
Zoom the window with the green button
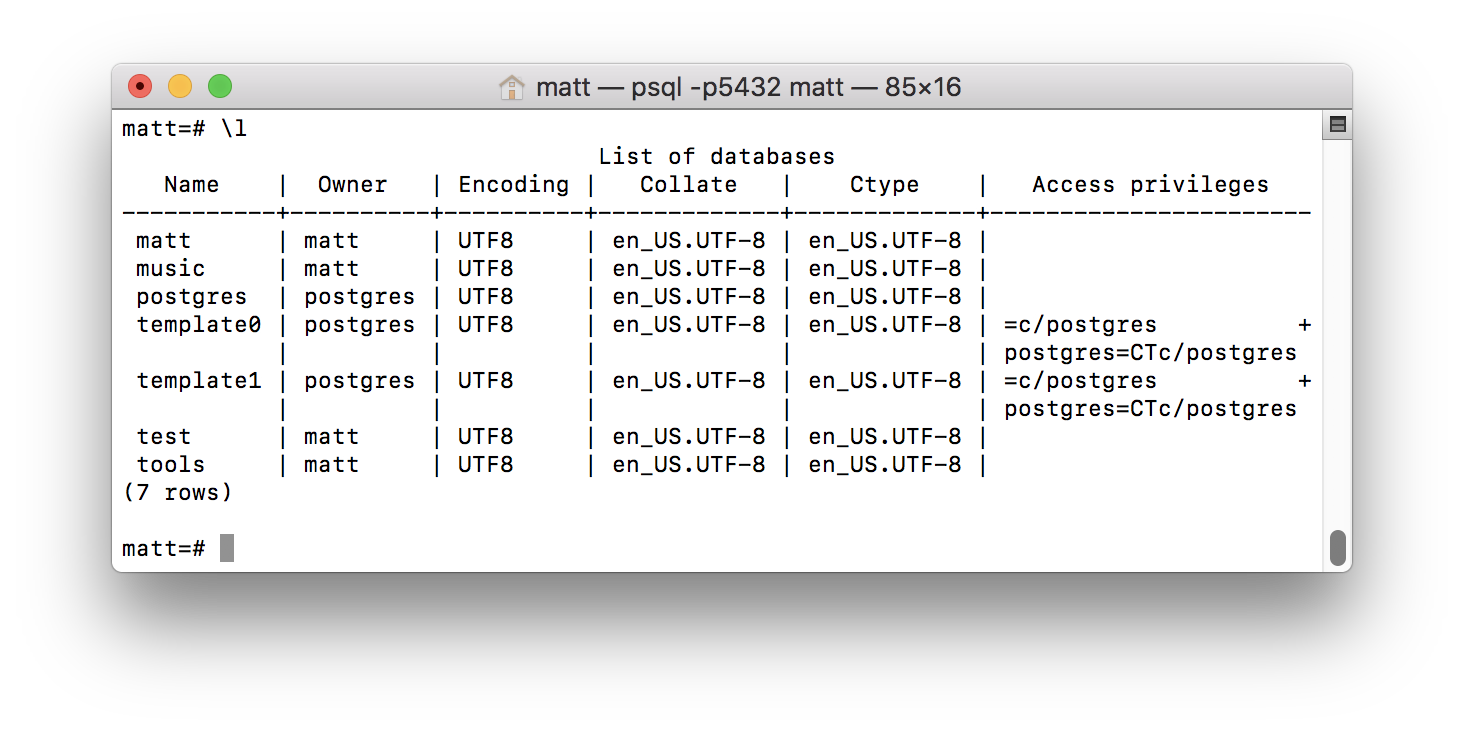(x=219, y=86)
